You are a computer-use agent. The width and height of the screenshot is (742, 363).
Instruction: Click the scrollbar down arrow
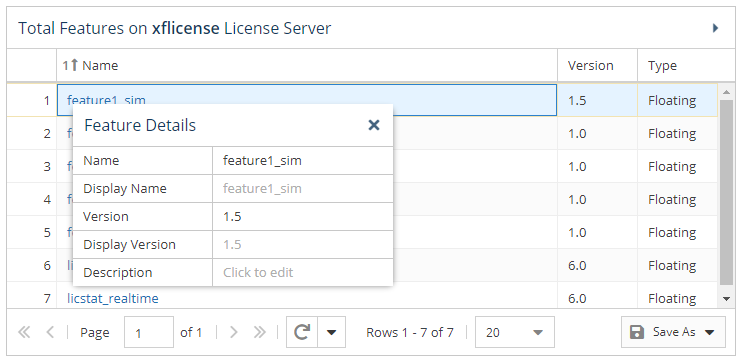click(x=726, y=298)
